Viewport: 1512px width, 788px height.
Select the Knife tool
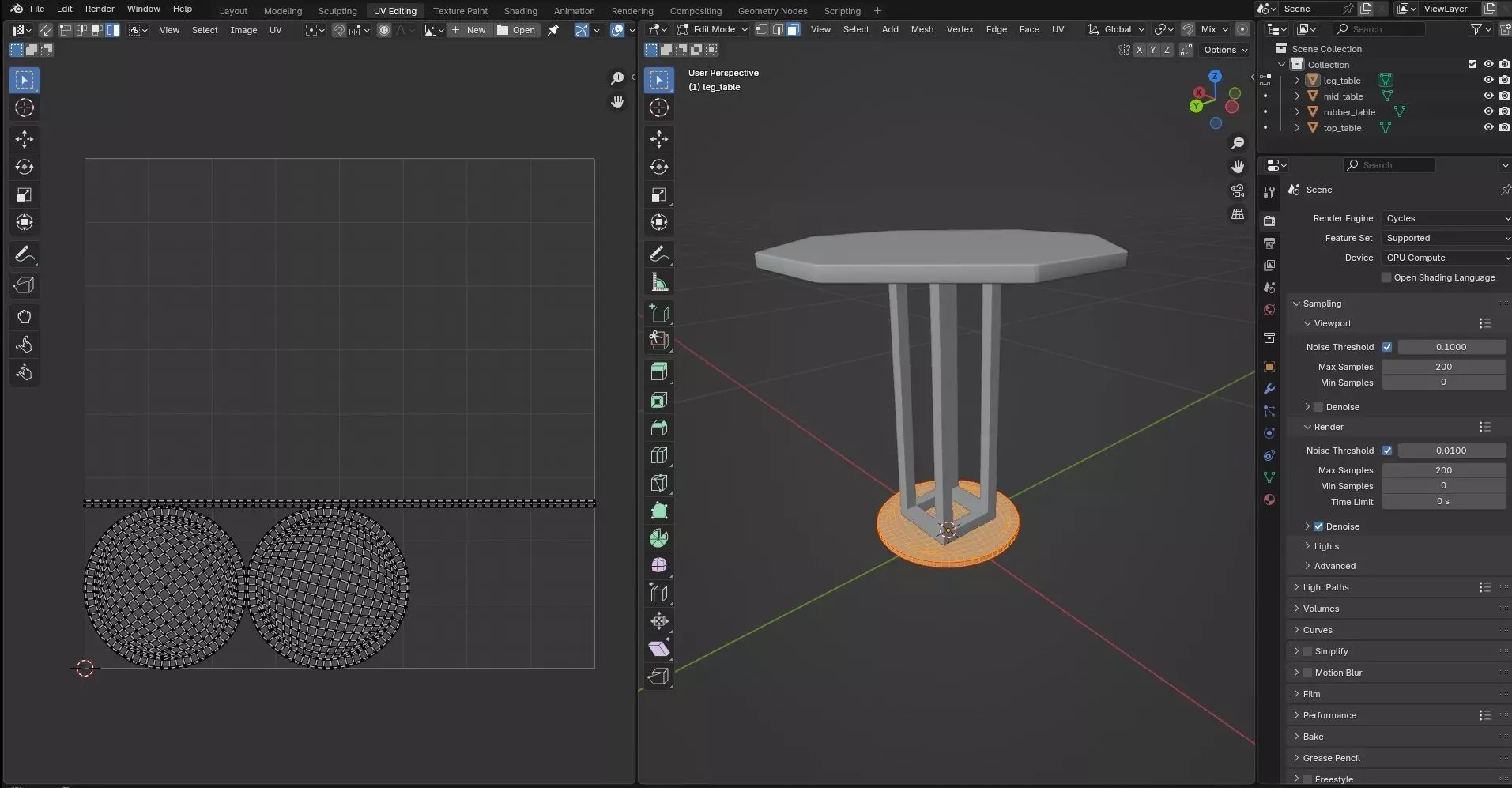coord(659,483)
